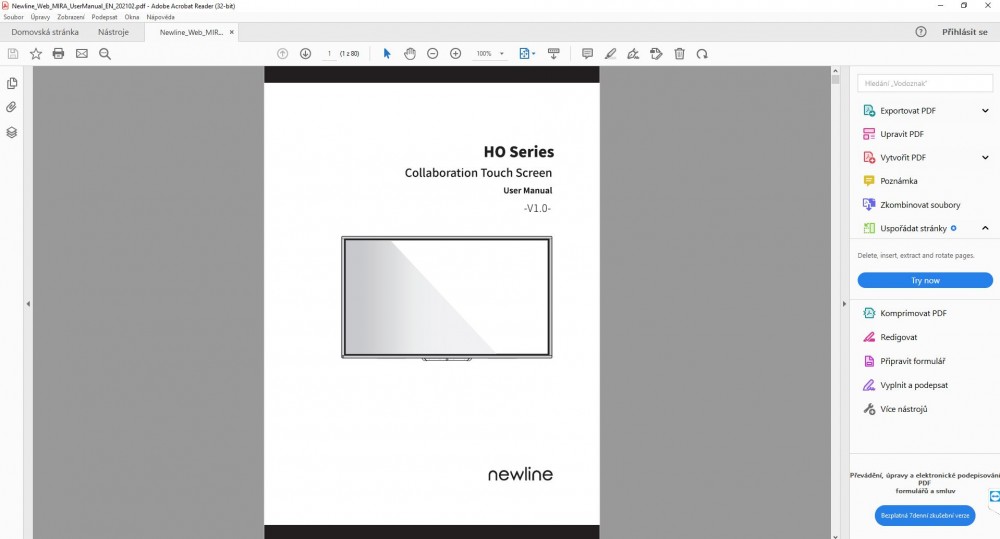Open the Layers side panel

pos(12,132)
